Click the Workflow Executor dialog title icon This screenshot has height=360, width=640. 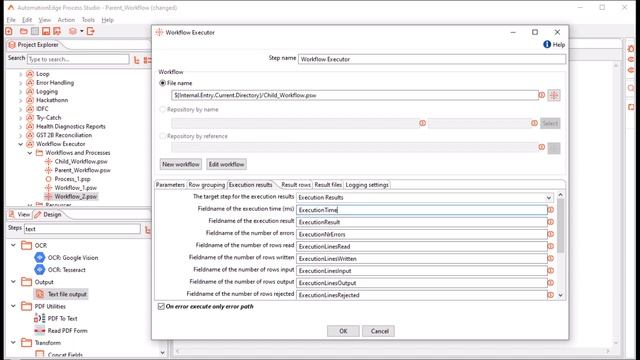[159, 32]
